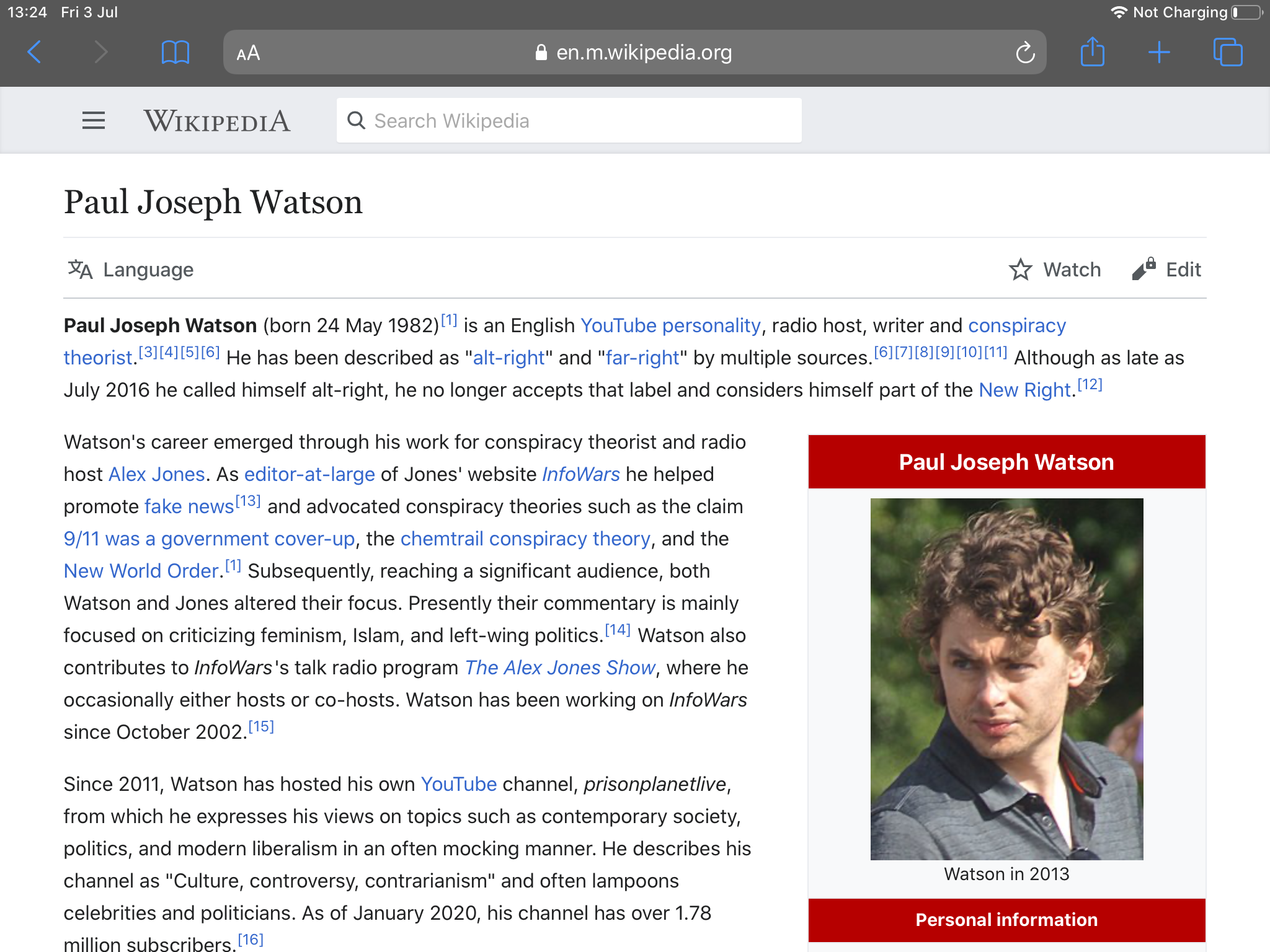Open the Language button label
The height and width of the screenshot is (952, 1270).
pos(148,270)
